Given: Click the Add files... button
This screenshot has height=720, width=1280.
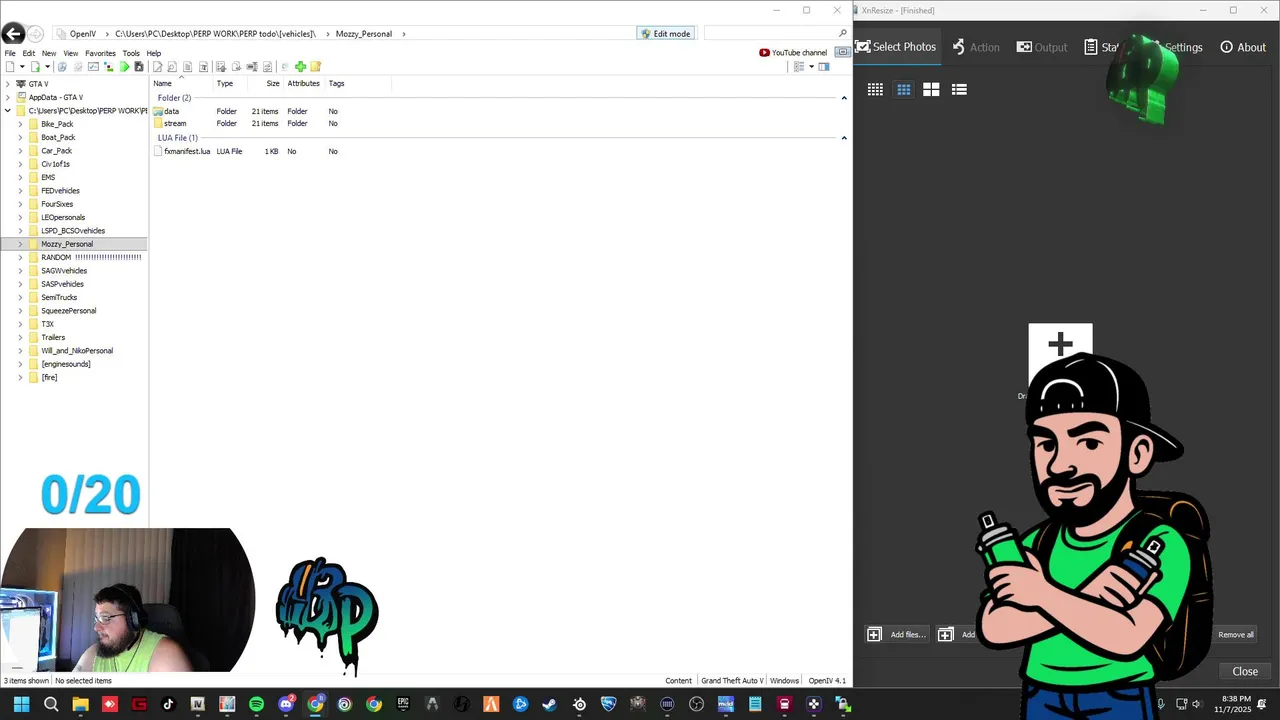Looking at the screenshot, I should click(x=897, y=634).
